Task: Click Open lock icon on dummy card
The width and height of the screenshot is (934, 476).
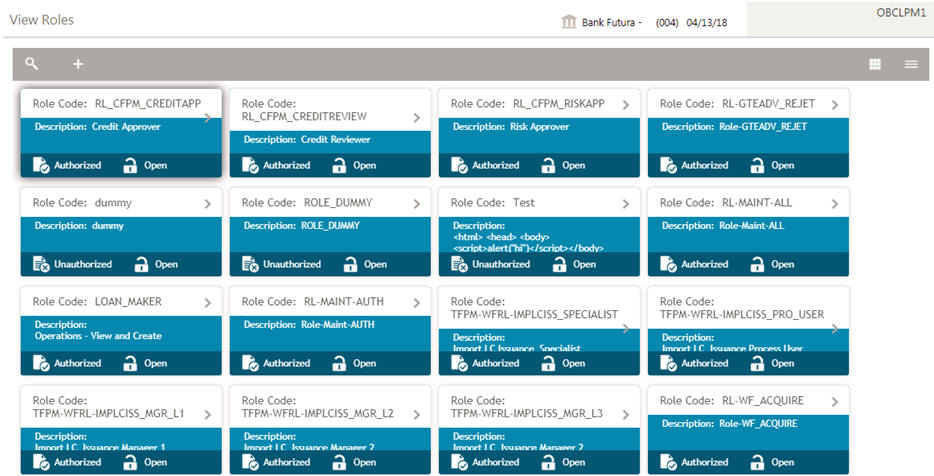Action: coord(141,264)
